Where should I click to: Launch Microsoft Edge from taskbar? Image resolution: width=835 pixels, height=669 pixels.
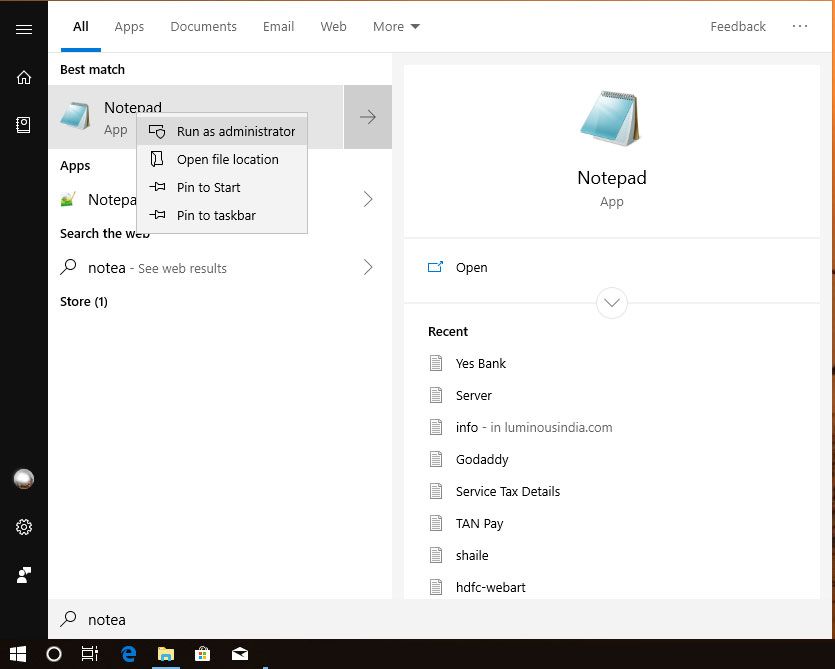point(128,654)
